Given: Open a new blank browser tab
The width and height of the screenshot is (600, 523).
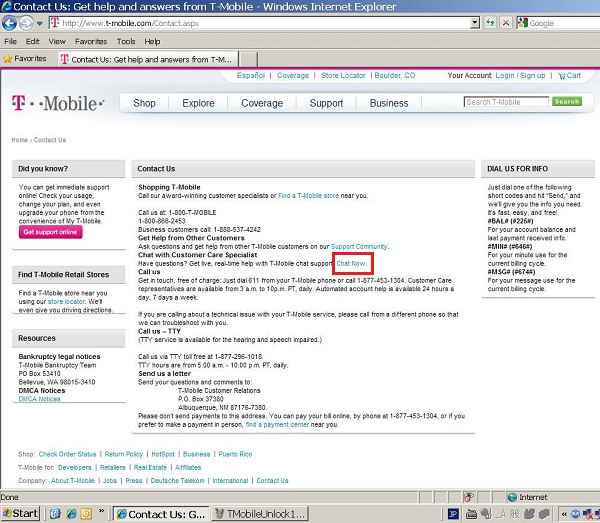Looking at the screenshot, I should coord(248,59).
